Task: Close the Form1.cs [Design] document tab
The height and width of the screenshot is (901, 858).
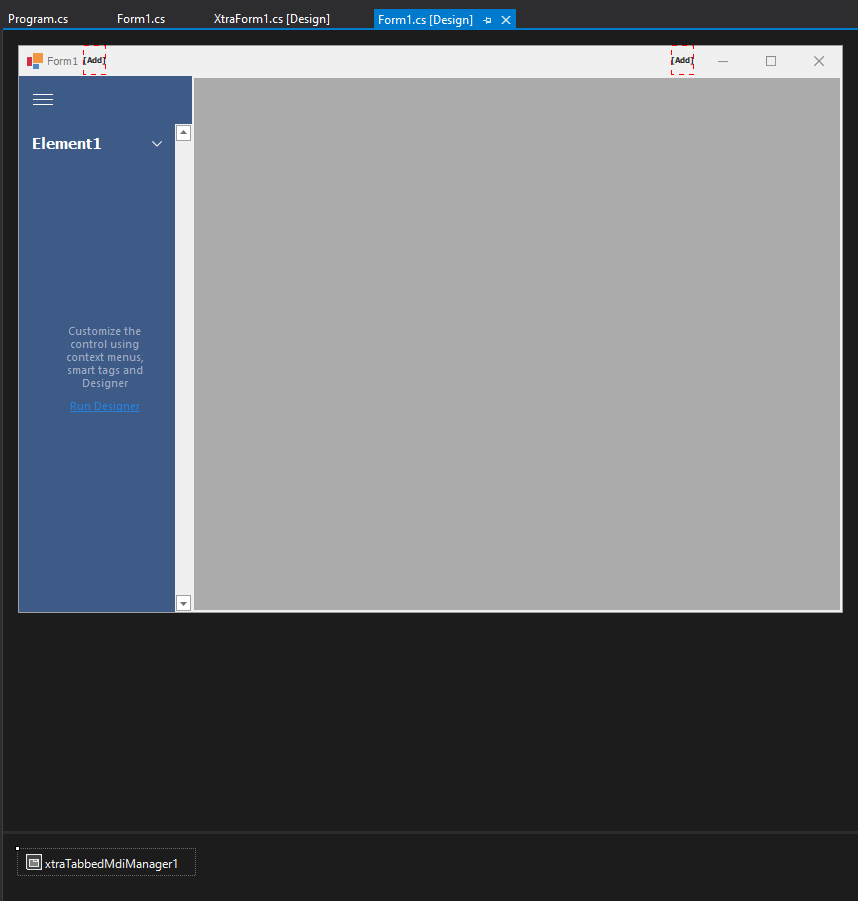Action: tap(505, 19)
